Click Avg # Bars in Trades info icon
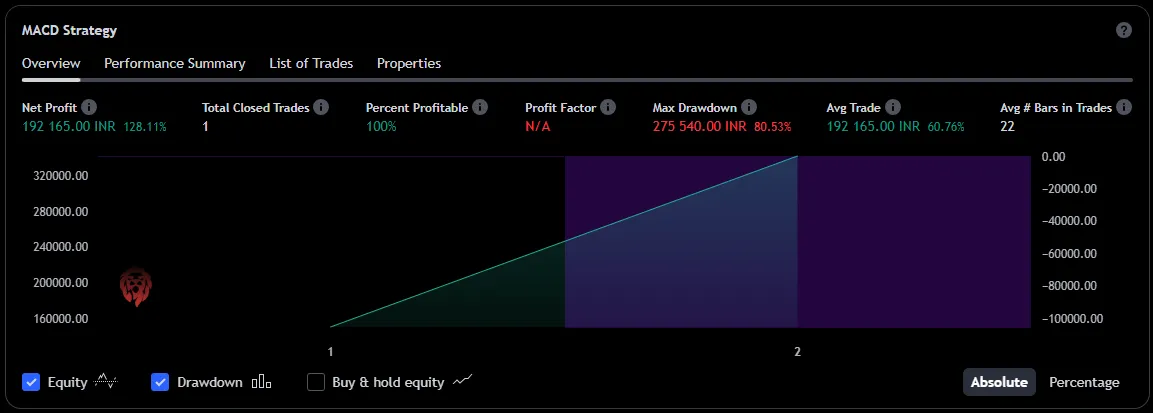Image resolution: width=1153 pixels, height=413 pixels. click(x=1124, y=107)
